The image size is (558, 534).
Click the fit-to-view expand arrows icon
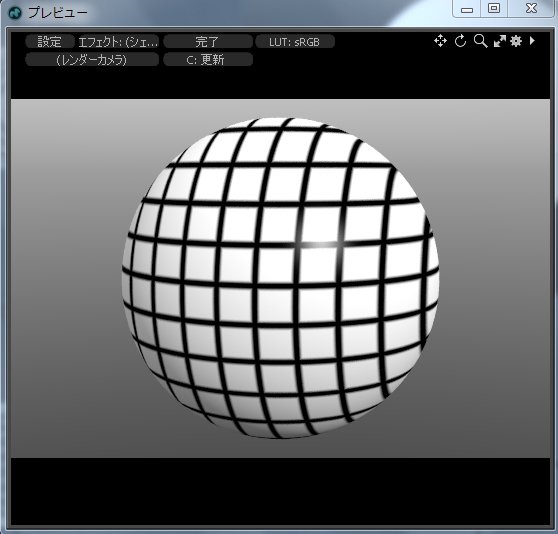click(x=500, y=41)
